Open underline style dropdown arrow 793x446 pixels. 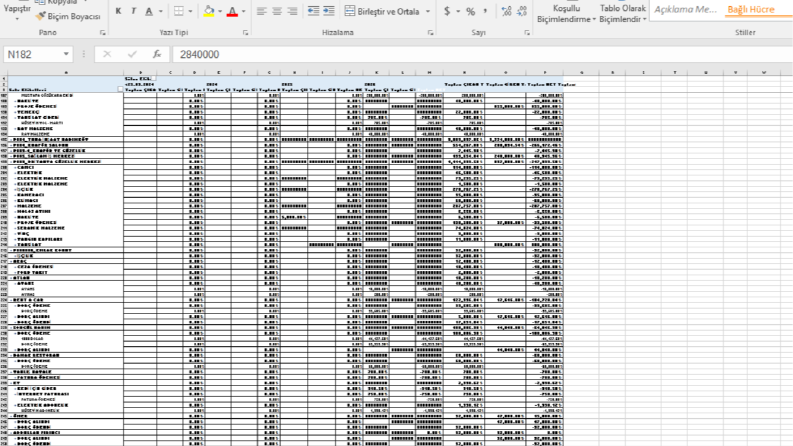[x=161, y=11]
